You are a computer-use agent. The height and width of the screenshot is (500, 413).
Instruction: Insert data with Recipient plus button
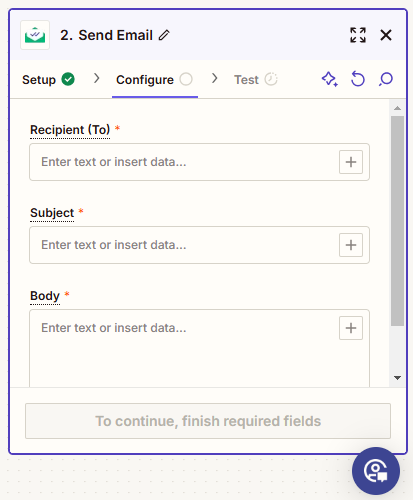click(x=351, y=162)
